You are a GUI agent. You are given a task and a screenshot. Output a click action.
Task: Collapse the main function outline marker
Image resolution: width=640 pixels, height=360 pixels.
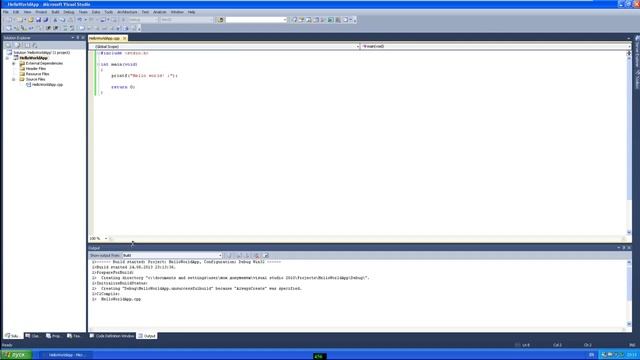pos(98,64)
